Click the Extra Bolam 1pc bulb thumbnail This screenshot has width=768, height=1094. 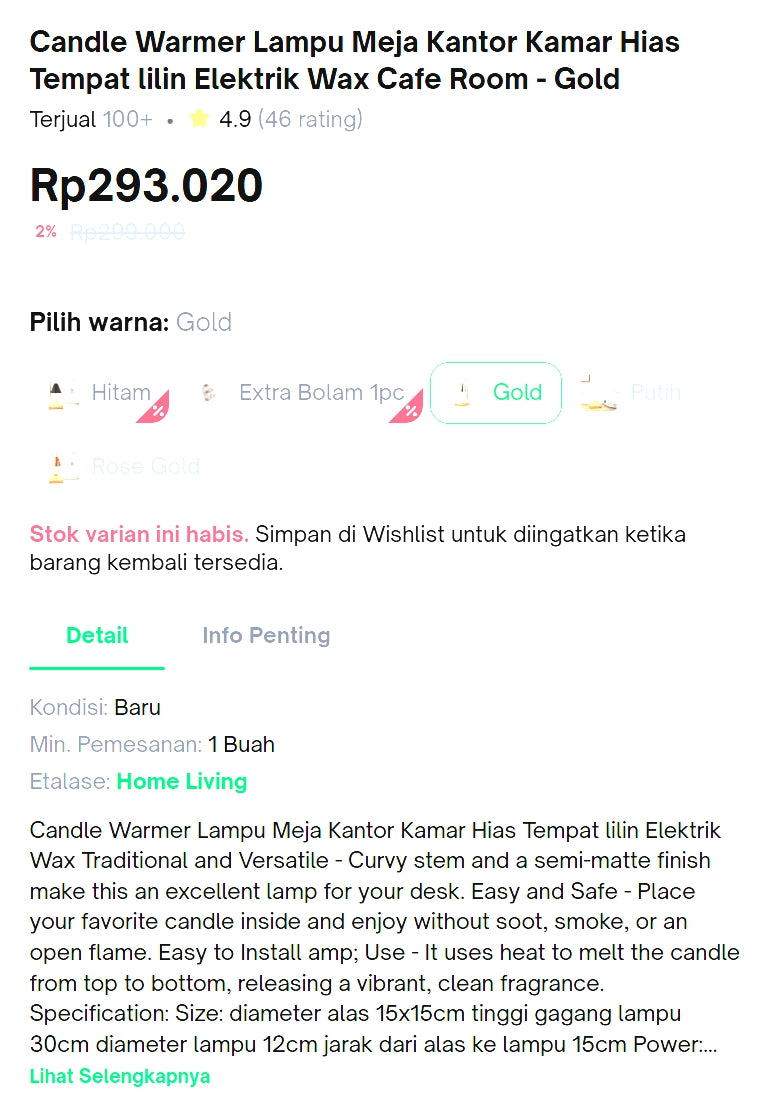tap(209, 393)
